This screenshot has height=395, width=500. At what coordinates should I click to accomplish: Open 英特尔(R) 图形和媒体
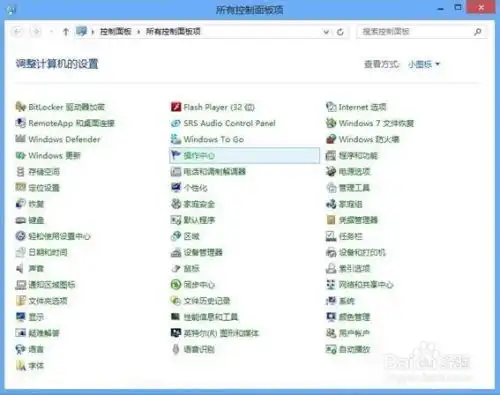point(221,333)
